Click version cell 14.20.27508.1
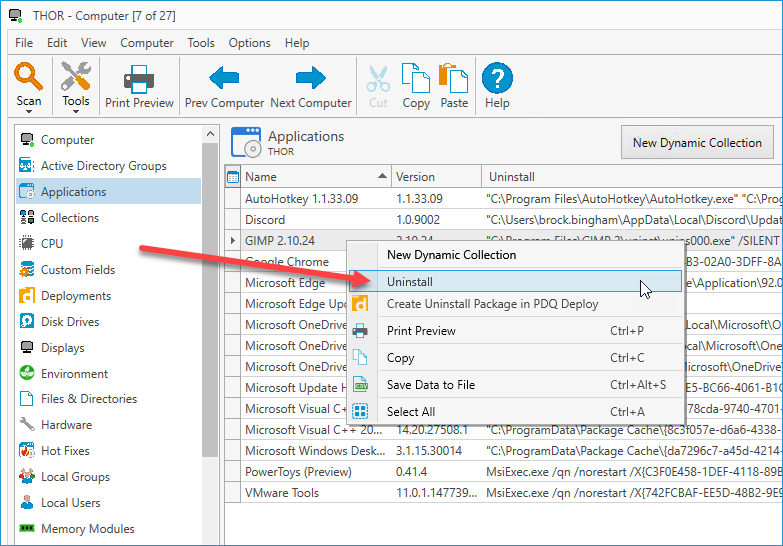 [436, 430]
